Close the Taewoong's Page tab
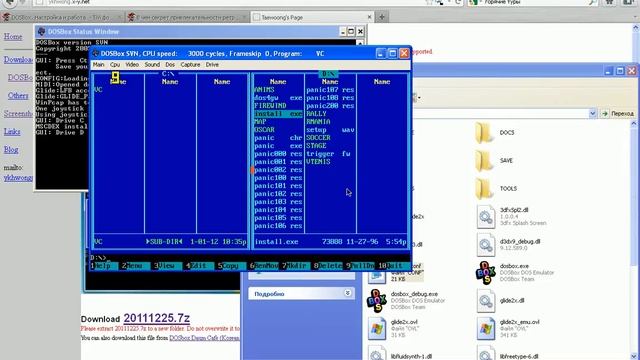640x360 pixels. [369, 17]
